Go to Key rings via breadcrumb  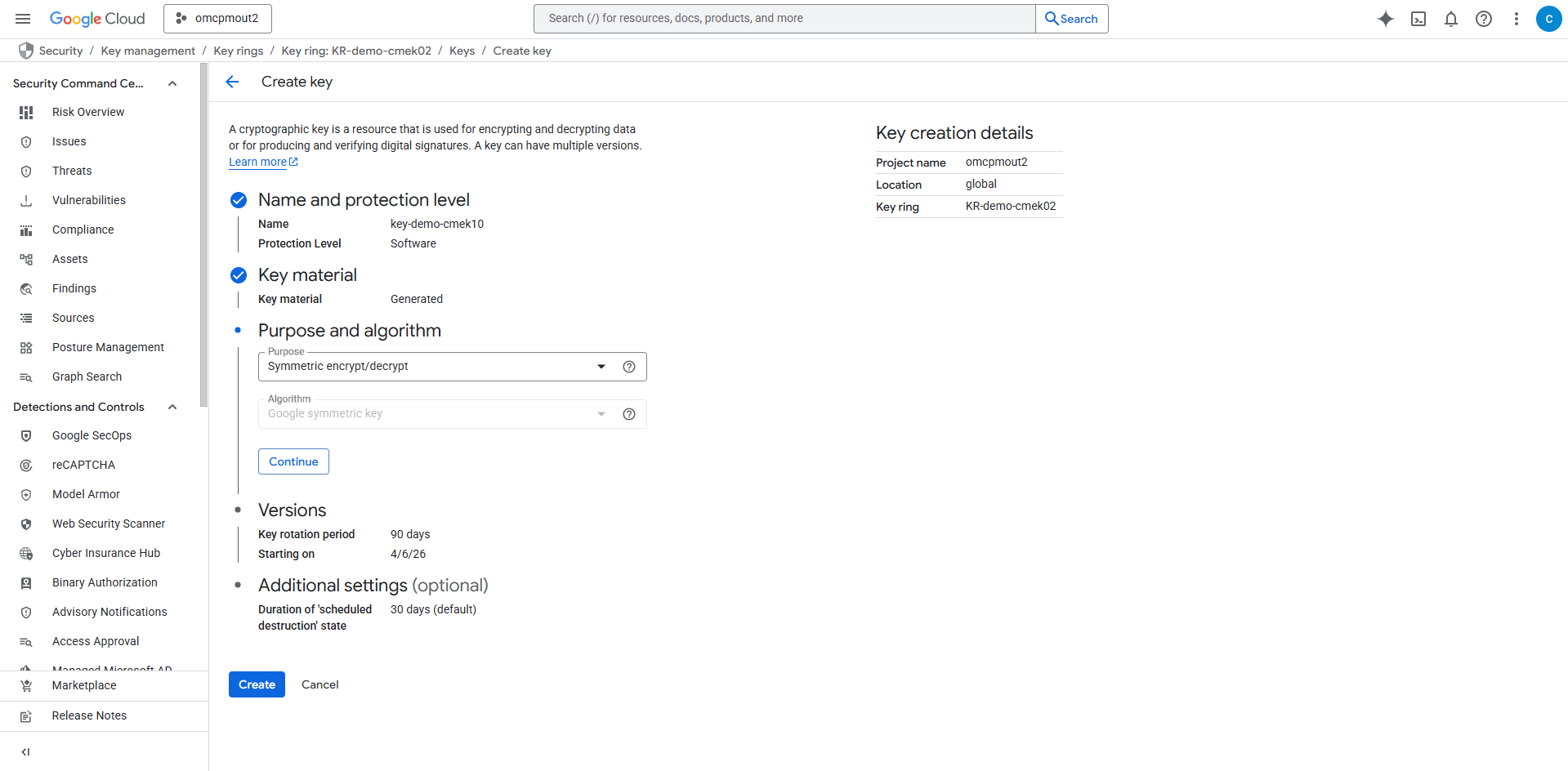click(x=238, y=51)
